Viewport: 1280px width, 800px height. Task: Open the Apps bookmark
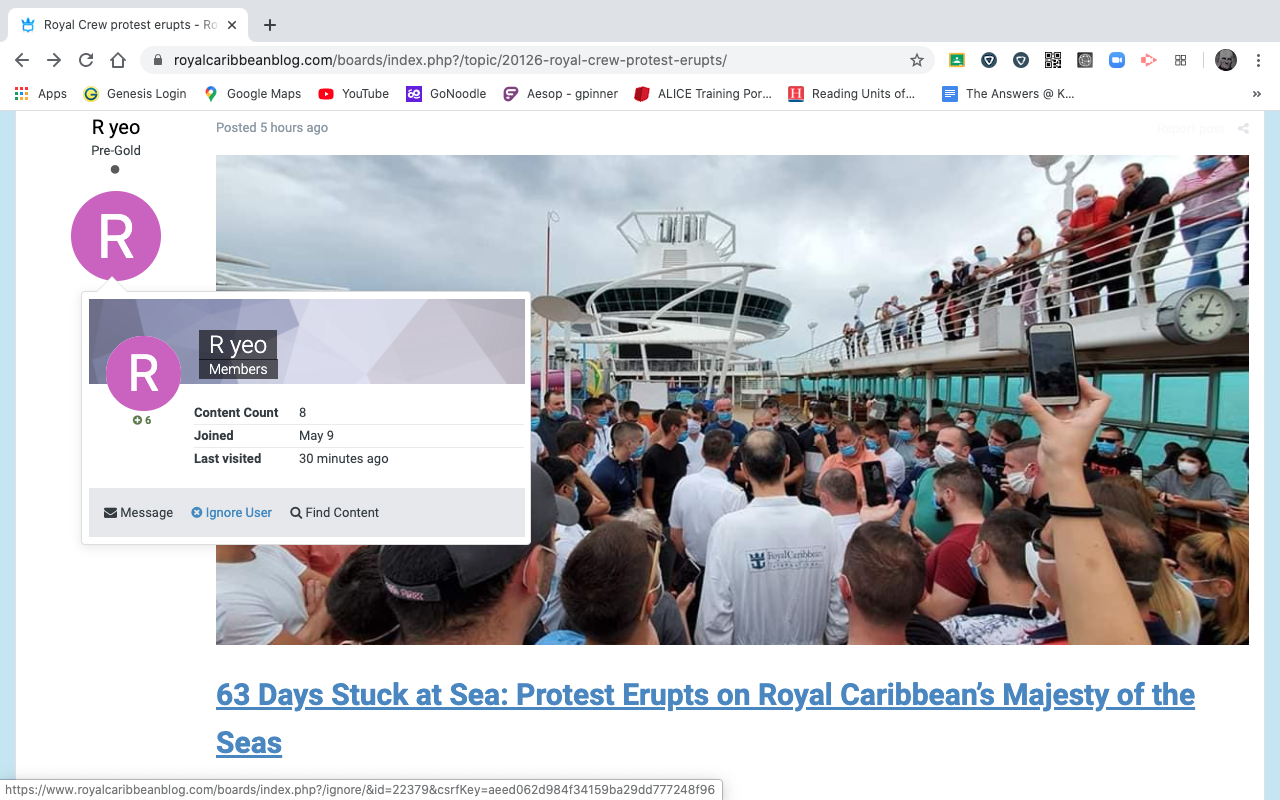coord(41,94)
